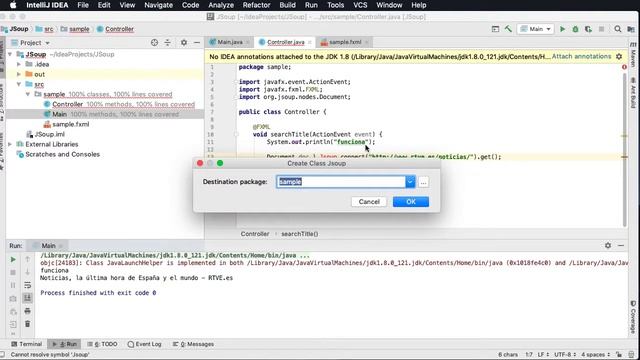Open the Messages tool window

[x=193, y=344]
